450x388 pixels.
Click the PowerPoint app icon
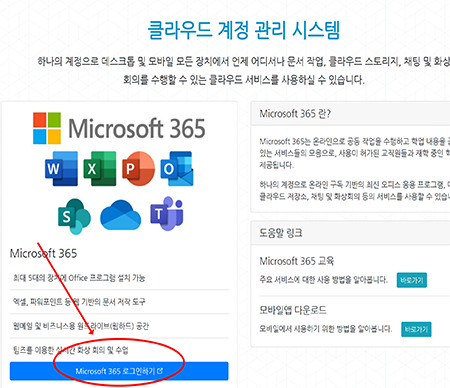pos(138,169)
